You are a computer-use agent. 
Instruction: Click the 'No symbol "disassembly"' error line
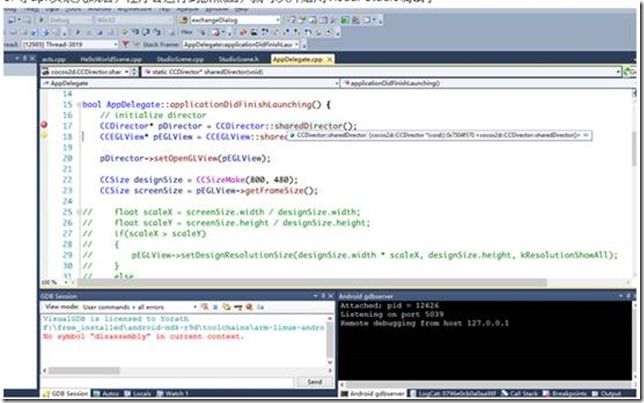[143, 336]
